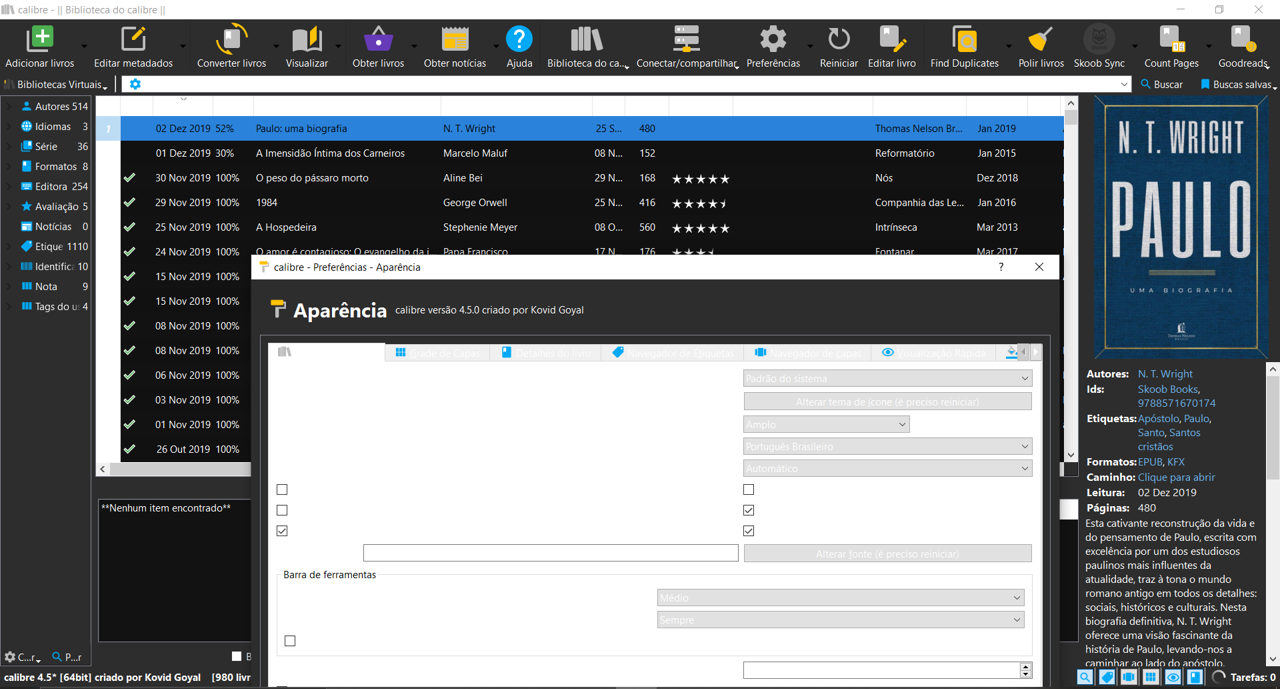Open the Sempre dropdown in toolbar settings

coord(841,620)
